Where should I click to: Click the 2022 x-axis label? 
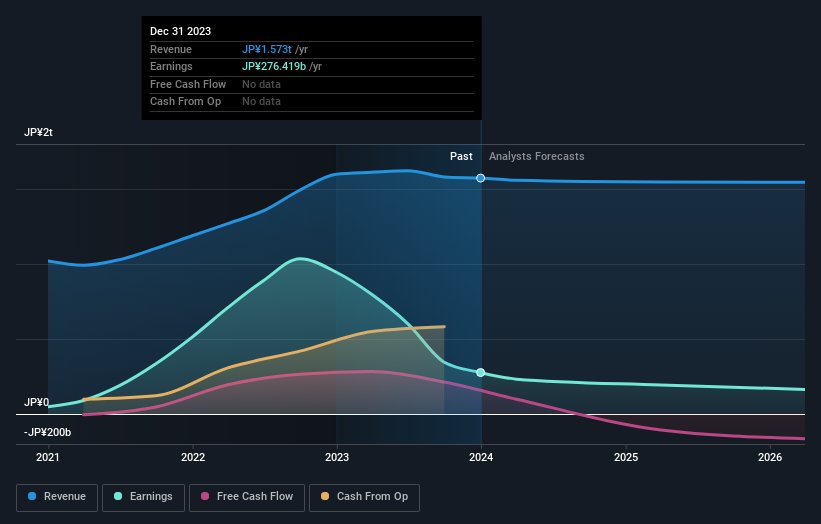(193, 457)
